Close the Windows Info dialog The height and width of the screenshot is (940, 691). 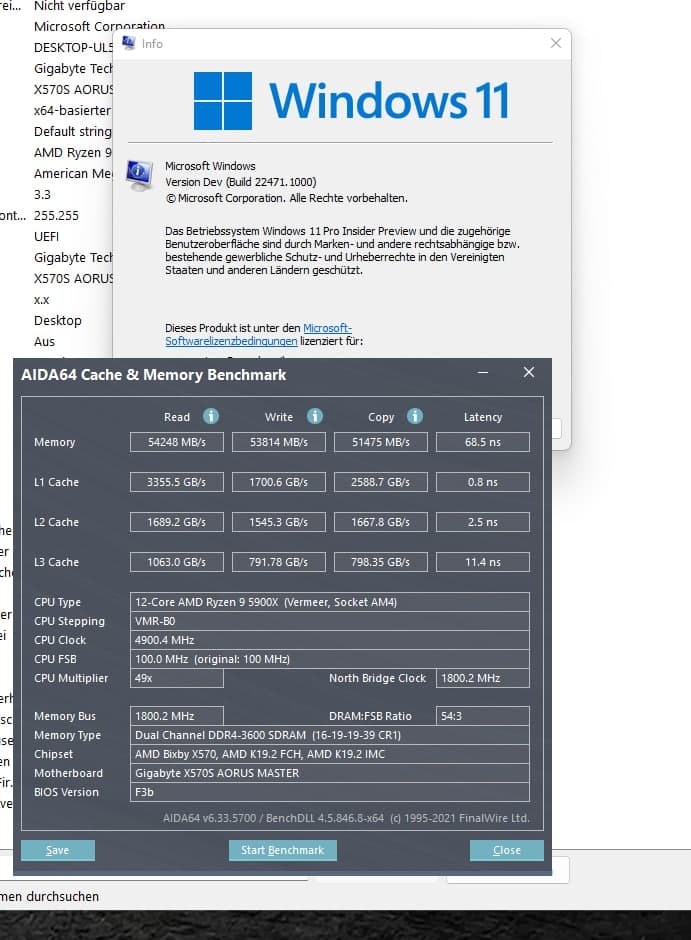pos(556,43)
